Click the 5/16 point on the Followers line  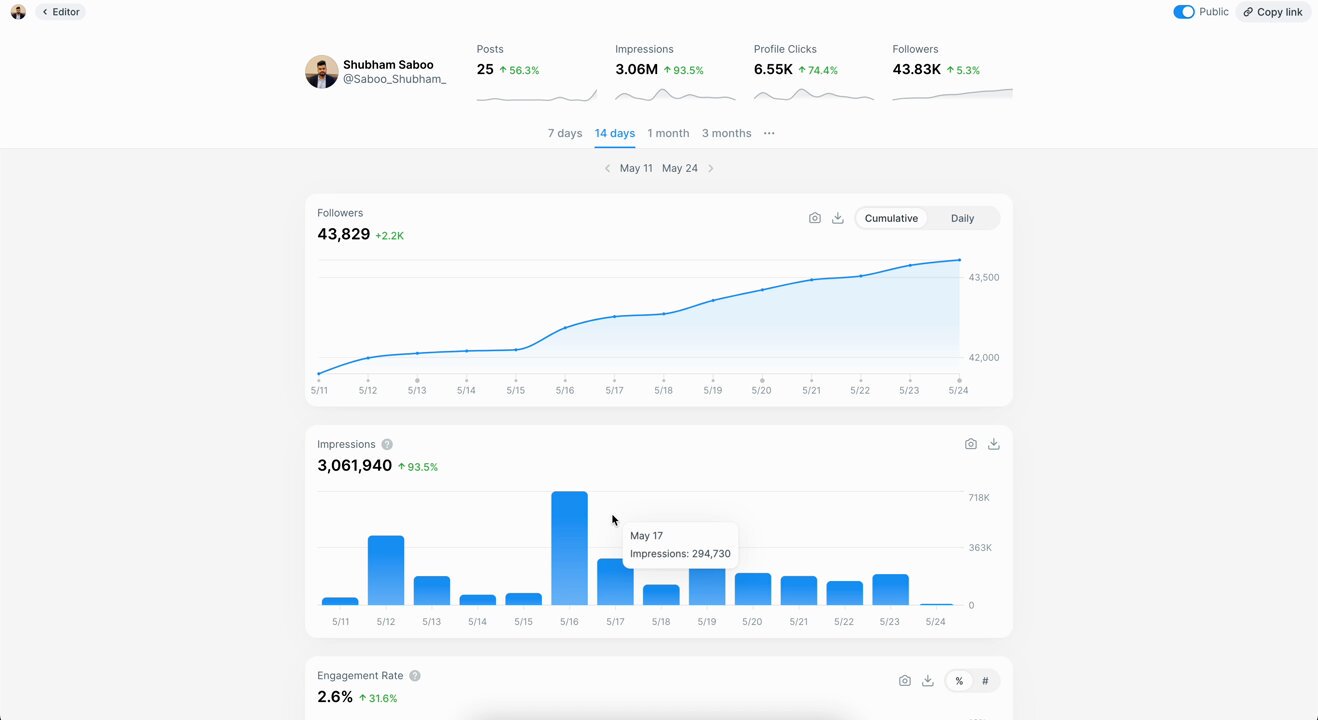tap(565, 328)
